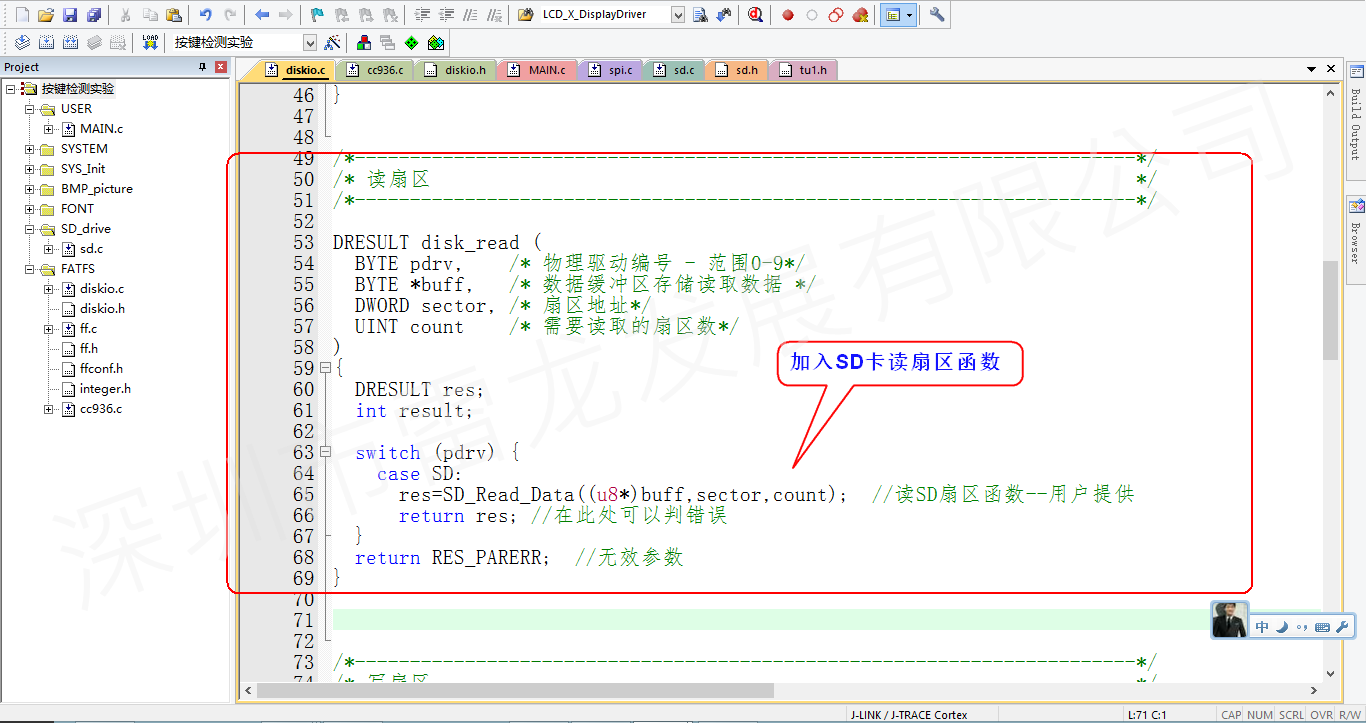Translate the current file
The width and height of the screenshot is (1366, 723).
pos(22,43)
